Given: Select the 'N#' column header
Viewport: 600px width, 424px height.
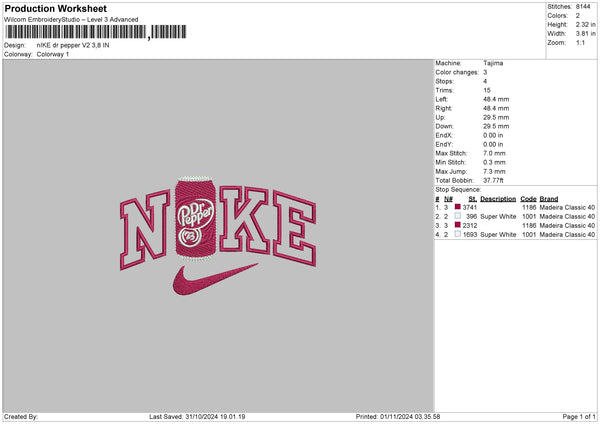Looking at the screenshot, I should point(448,199).
